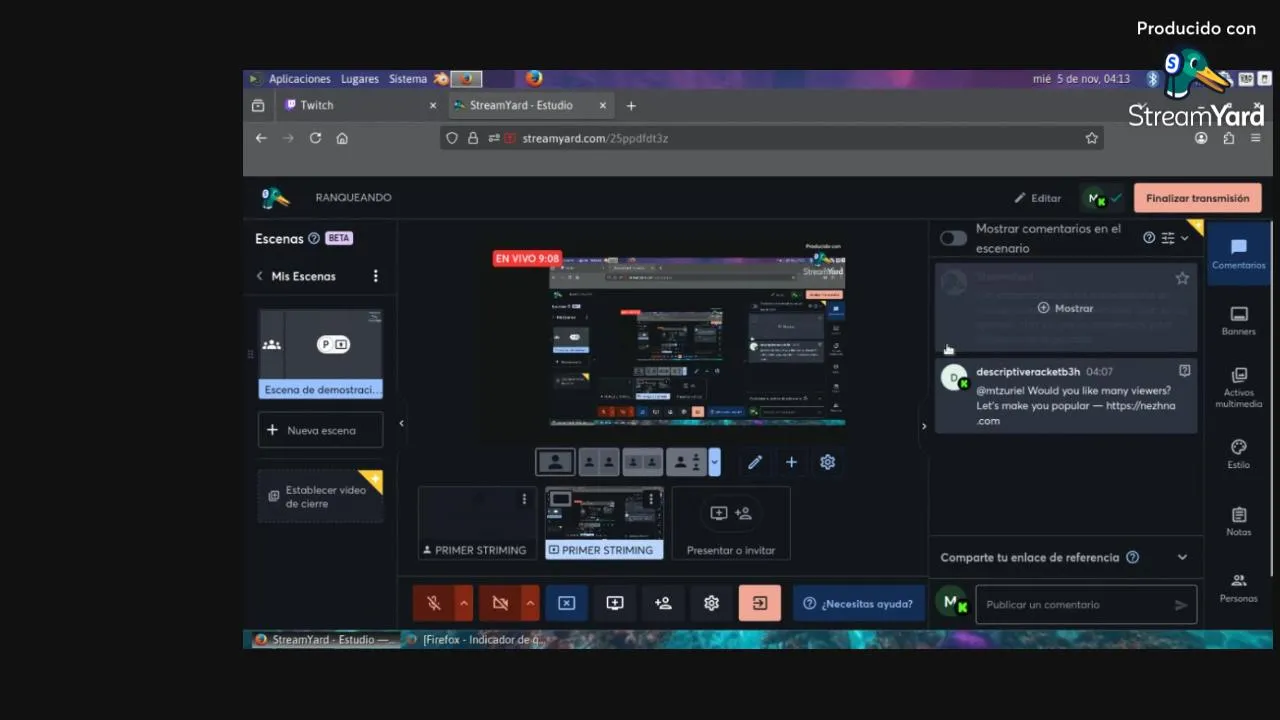1280x720 pixels.
Task: Click the comment action icon on descriptiveracketb3h message
Action: [x=1184, y=371]
